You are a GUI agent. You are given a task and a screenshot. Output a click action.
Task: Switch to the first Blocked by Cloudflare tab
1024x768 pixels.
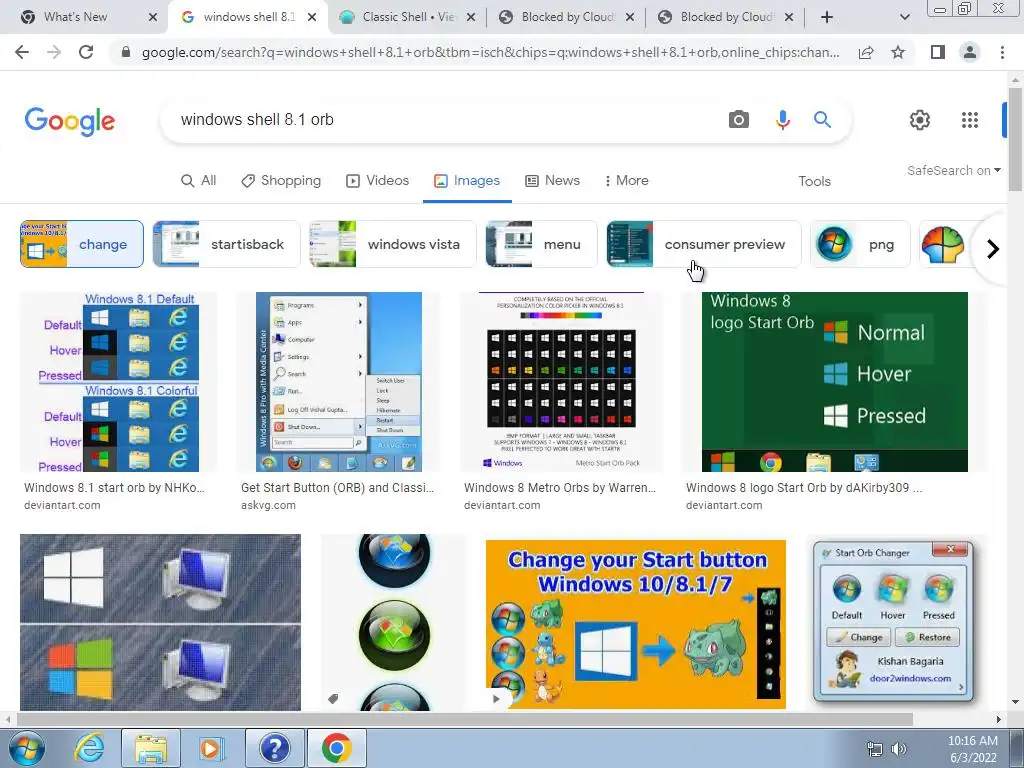[567, 17]
